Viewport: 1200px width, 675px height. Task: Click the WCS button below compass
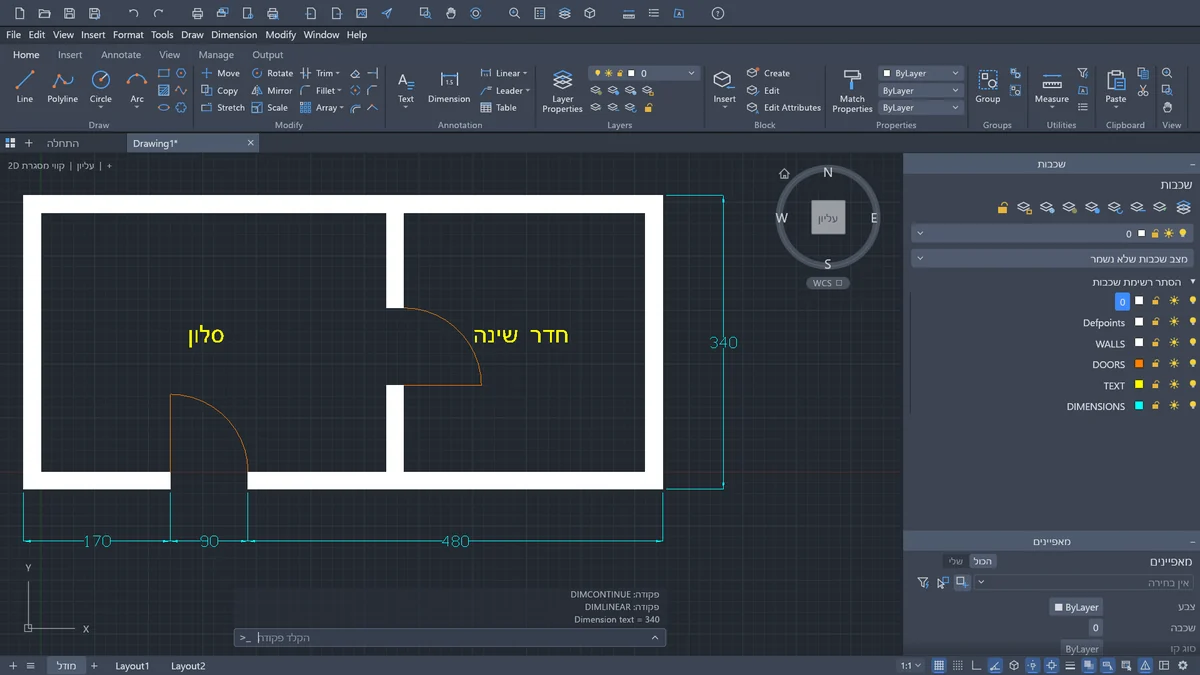pyautogui.click(x=828, y=283)
